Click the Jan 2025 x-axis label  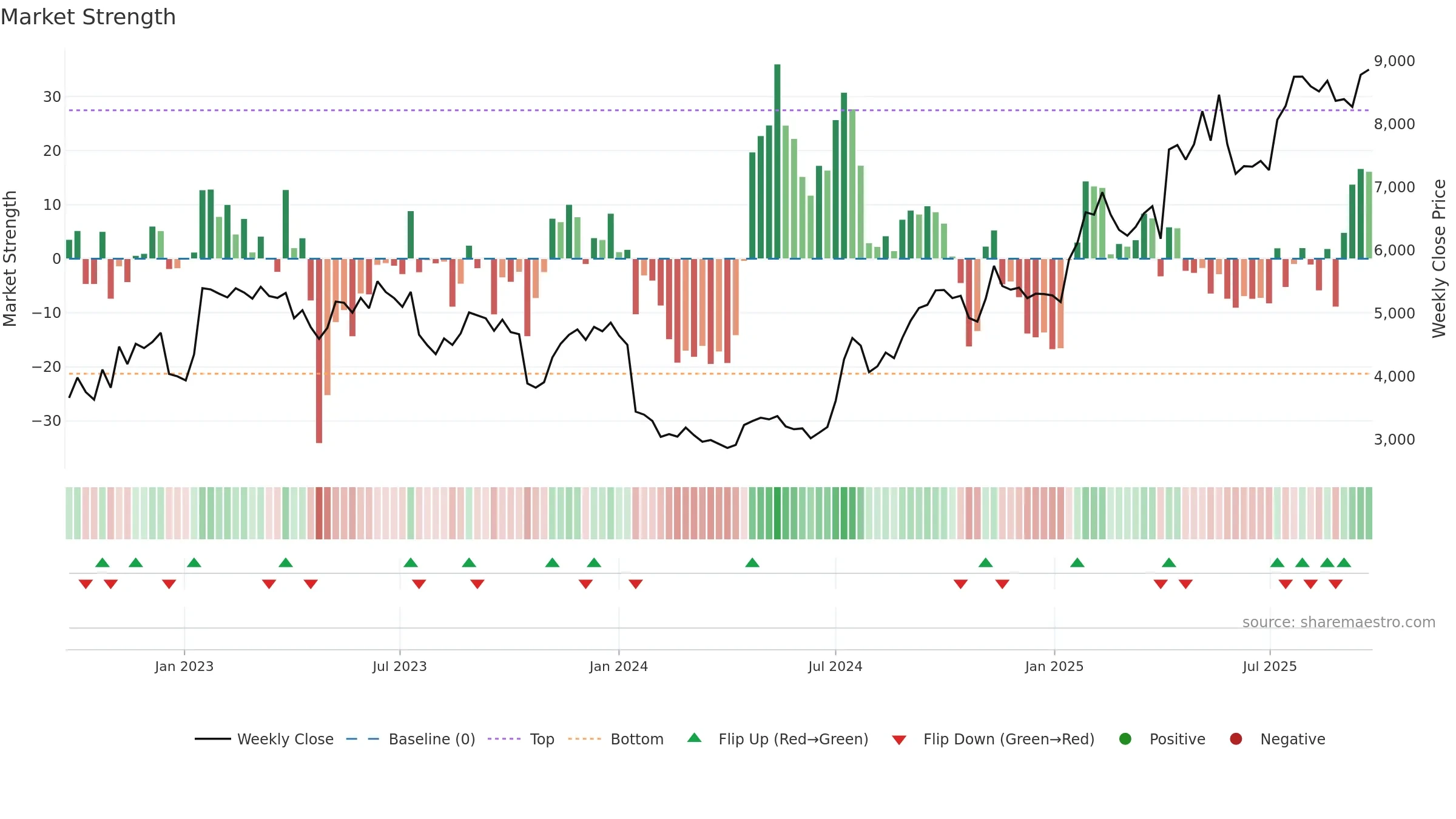click(x=1054, y=667)
